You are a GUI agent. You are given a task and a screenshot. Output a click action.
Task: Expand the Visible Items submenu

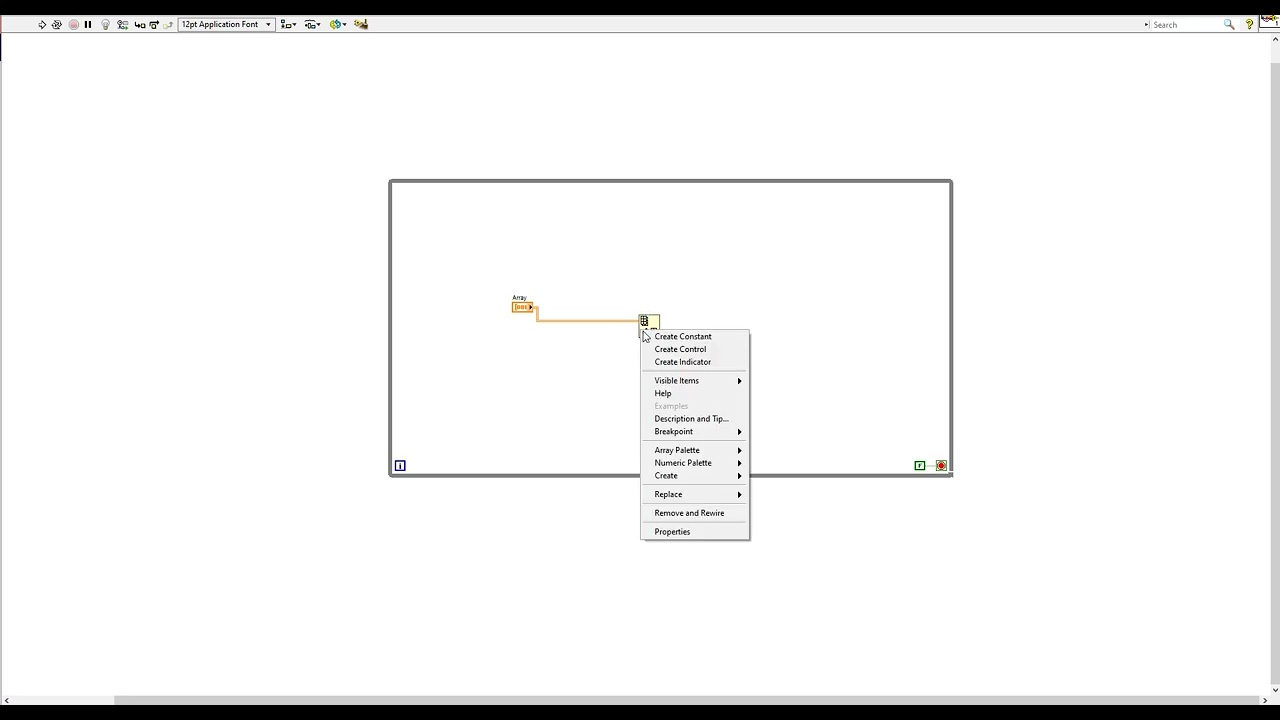coord(695,380)
